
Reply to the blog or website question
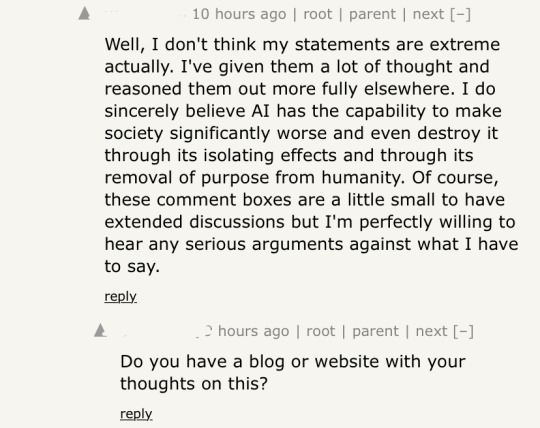click(x=136, y=414)
